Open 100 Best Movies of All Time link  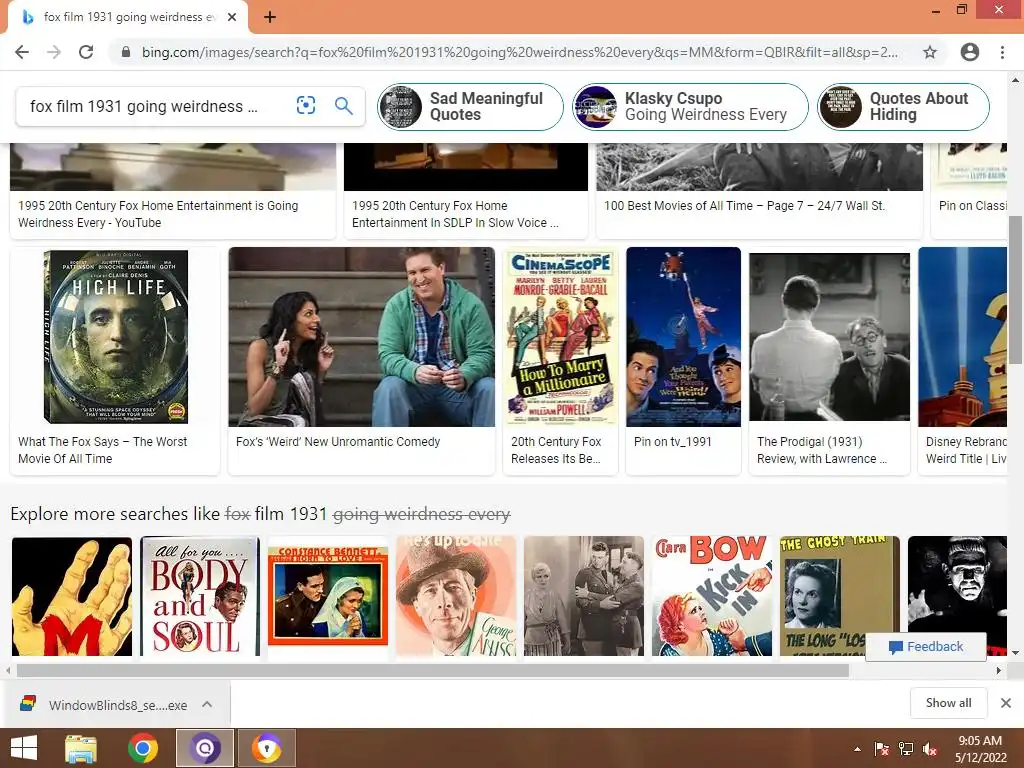(x=744, y=206)
